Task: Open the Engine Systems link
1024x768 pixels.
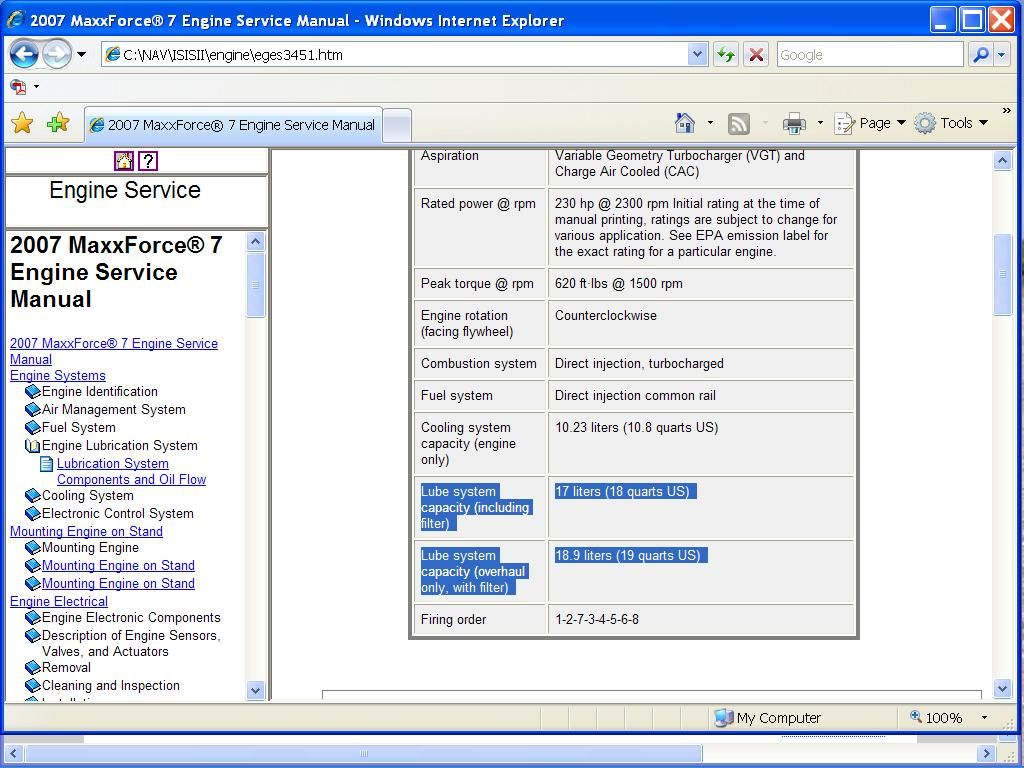Action: (57, 376)
